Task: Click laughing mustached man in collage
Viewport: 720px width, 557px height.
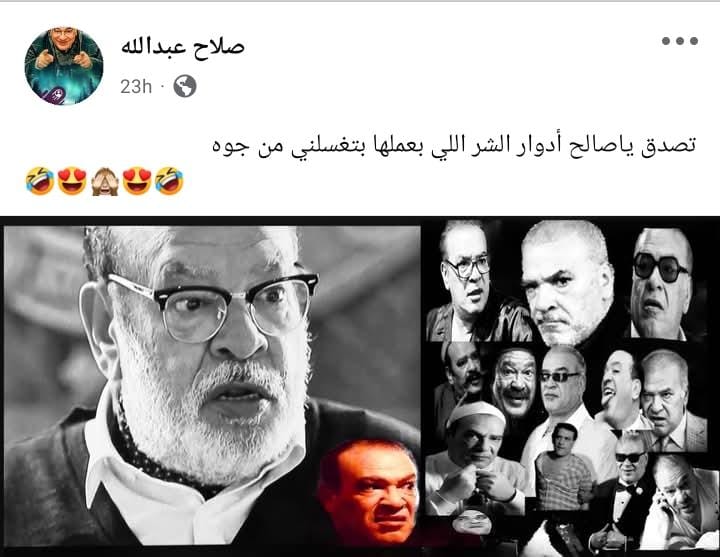Action: click(x=515, y=383)
